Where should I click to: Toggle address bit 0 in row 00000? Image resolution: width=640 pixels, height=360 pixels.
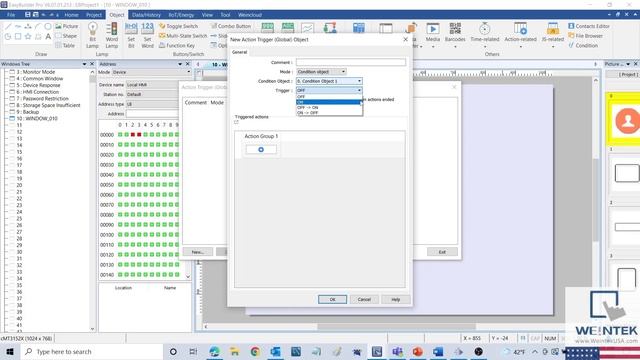pyautogui.click(x=120, y=135)
